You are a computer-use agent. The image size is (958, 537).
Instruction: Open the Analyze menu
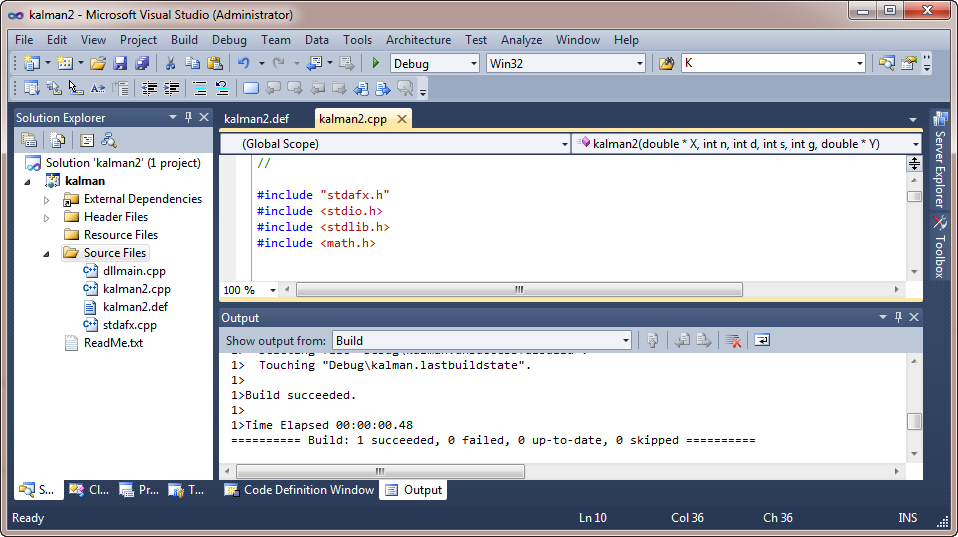(521, 40)
